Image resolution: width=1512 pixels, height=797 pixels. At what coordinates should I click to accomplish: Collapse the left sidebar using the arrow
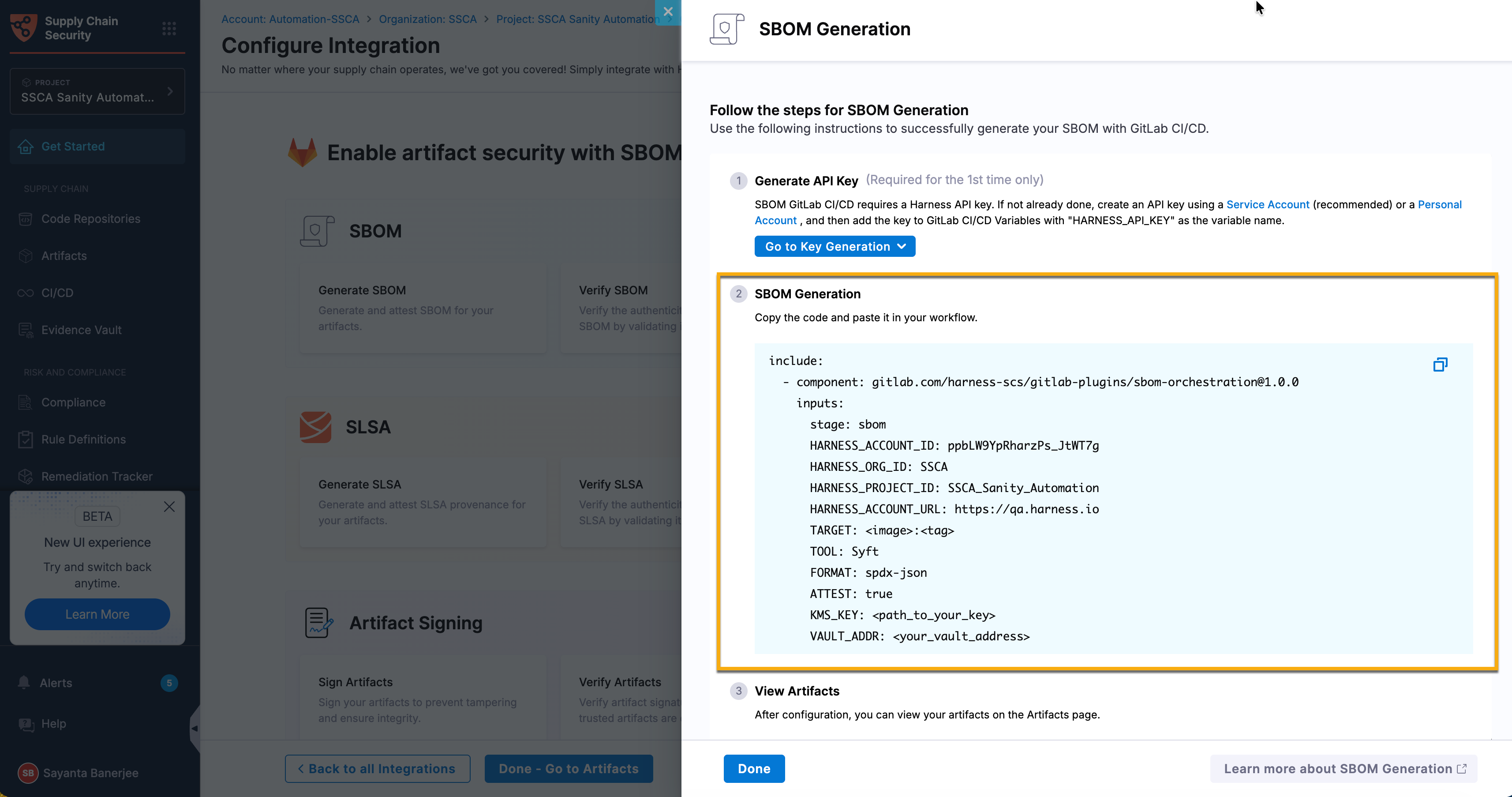click(194, 728)
